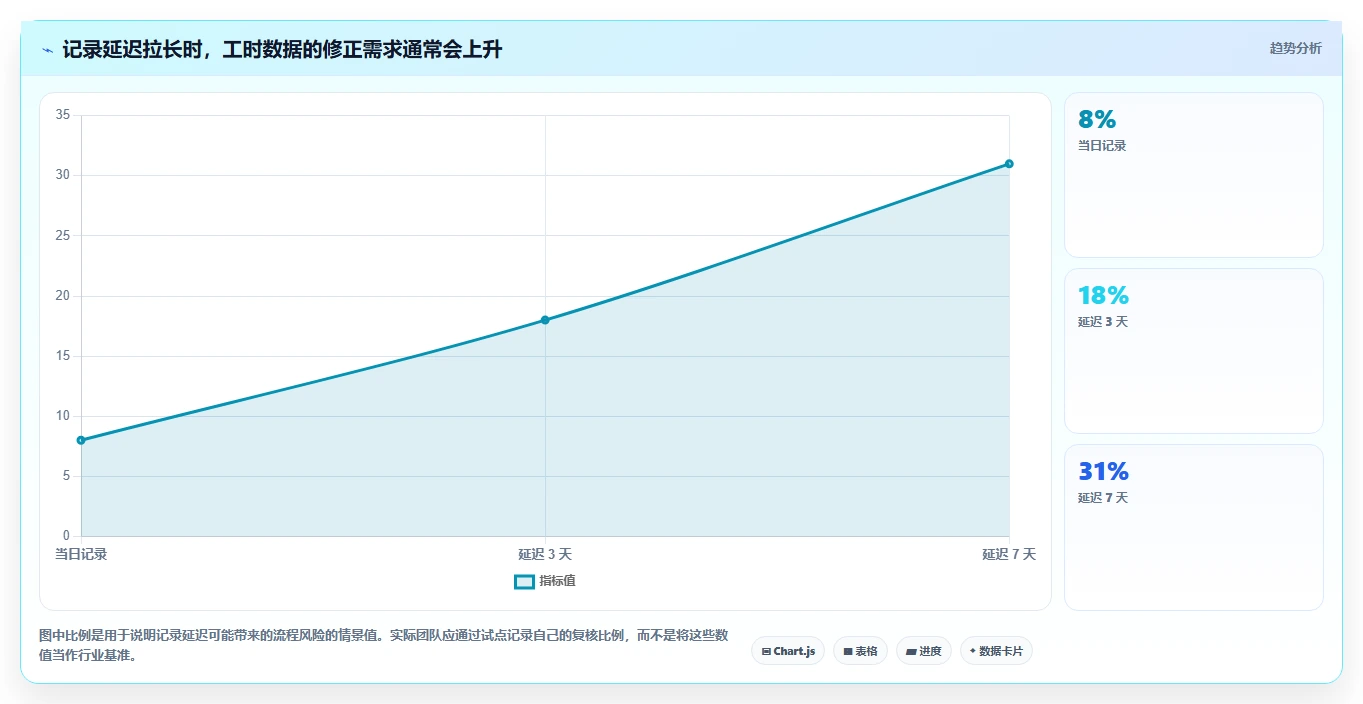Click x-axis label 当日记录
Image resolution: width=1363 pixels, height=704 pixels.
(81, 554)
